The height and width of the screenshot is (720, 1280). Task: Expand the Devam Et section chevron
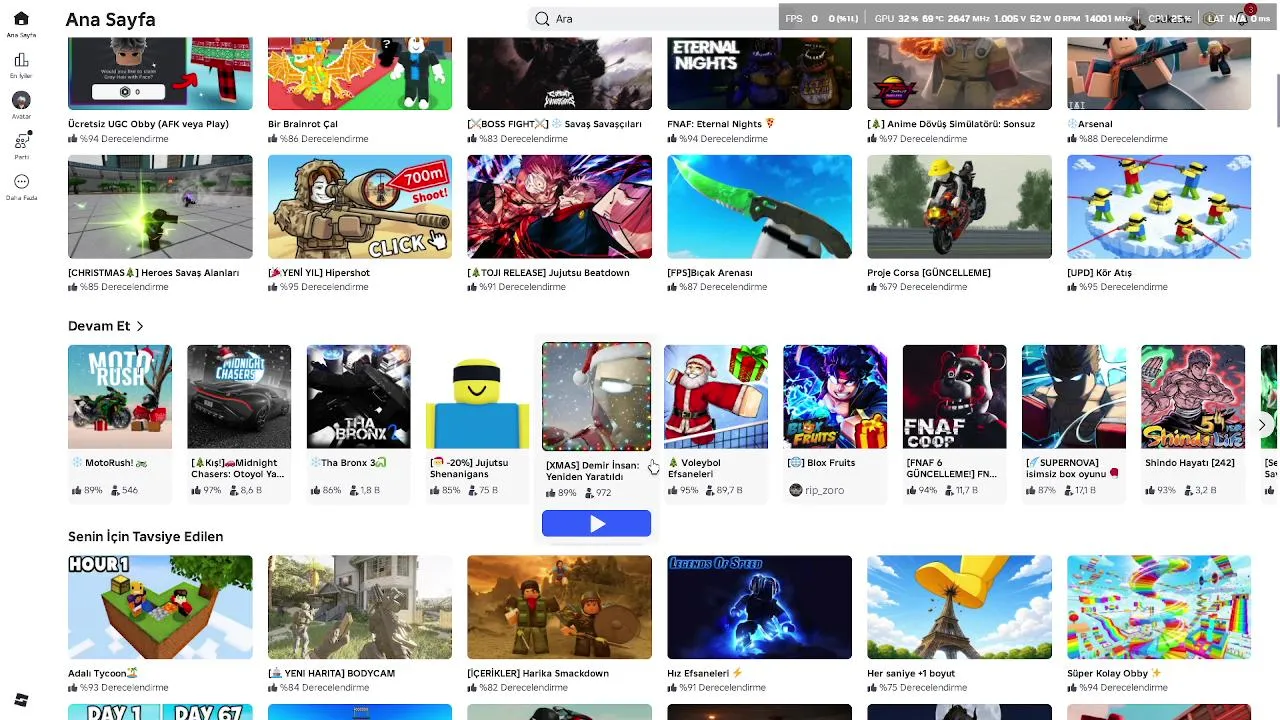point(140,326)
